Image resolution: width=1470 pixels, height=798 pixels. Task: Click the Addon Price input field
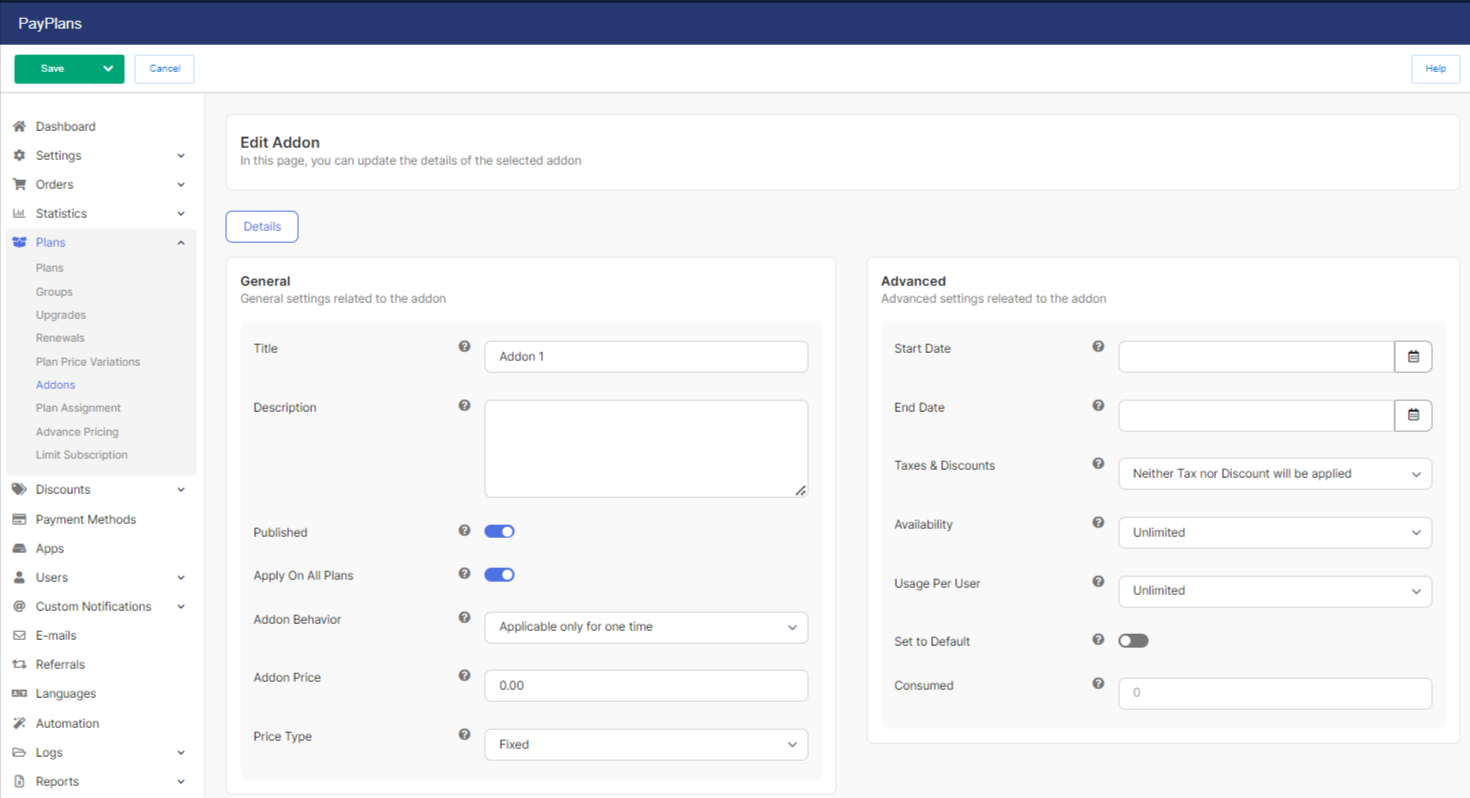[646, 686]
